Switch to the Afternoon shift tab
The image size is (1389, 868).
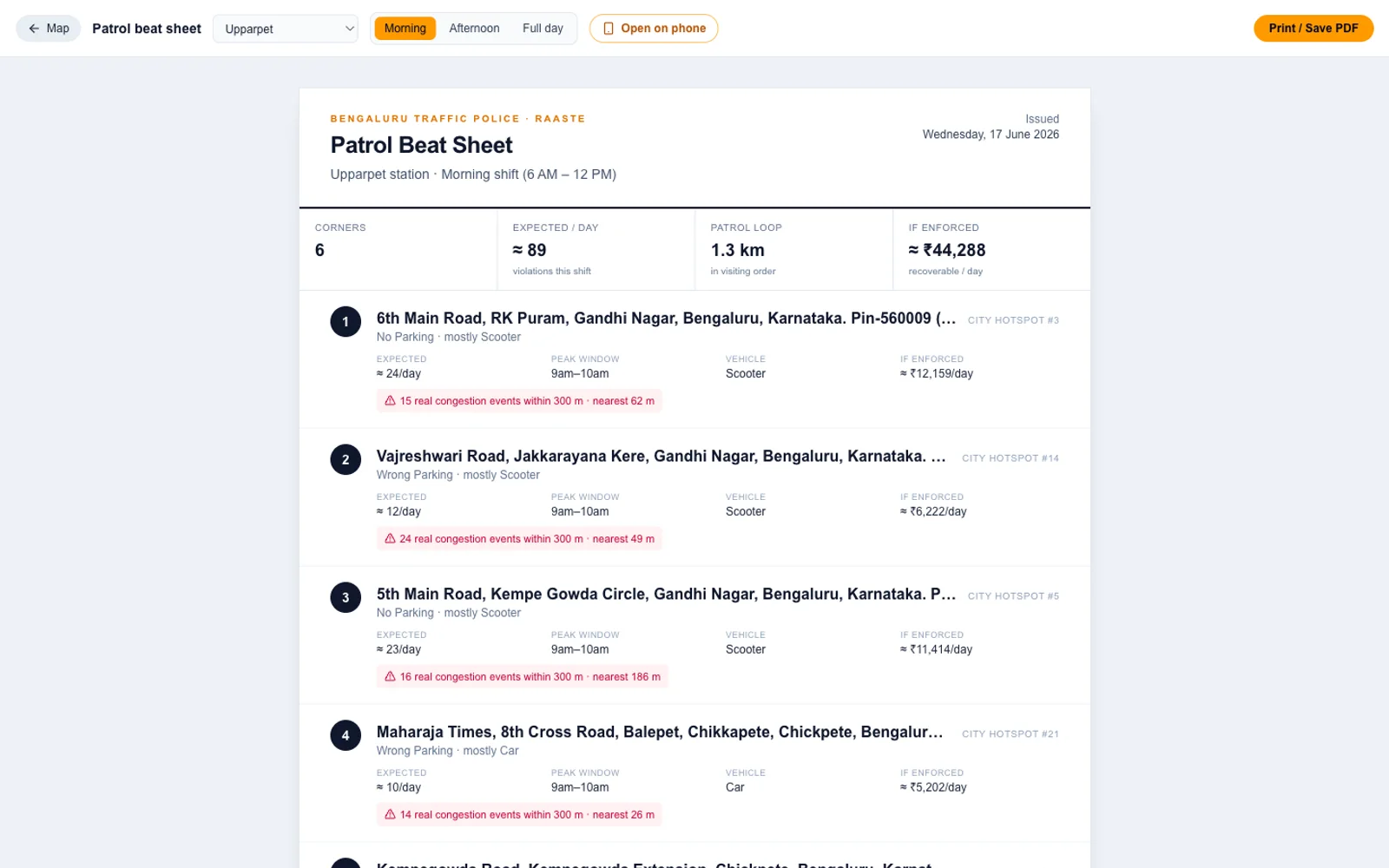(x=474, y=29)
